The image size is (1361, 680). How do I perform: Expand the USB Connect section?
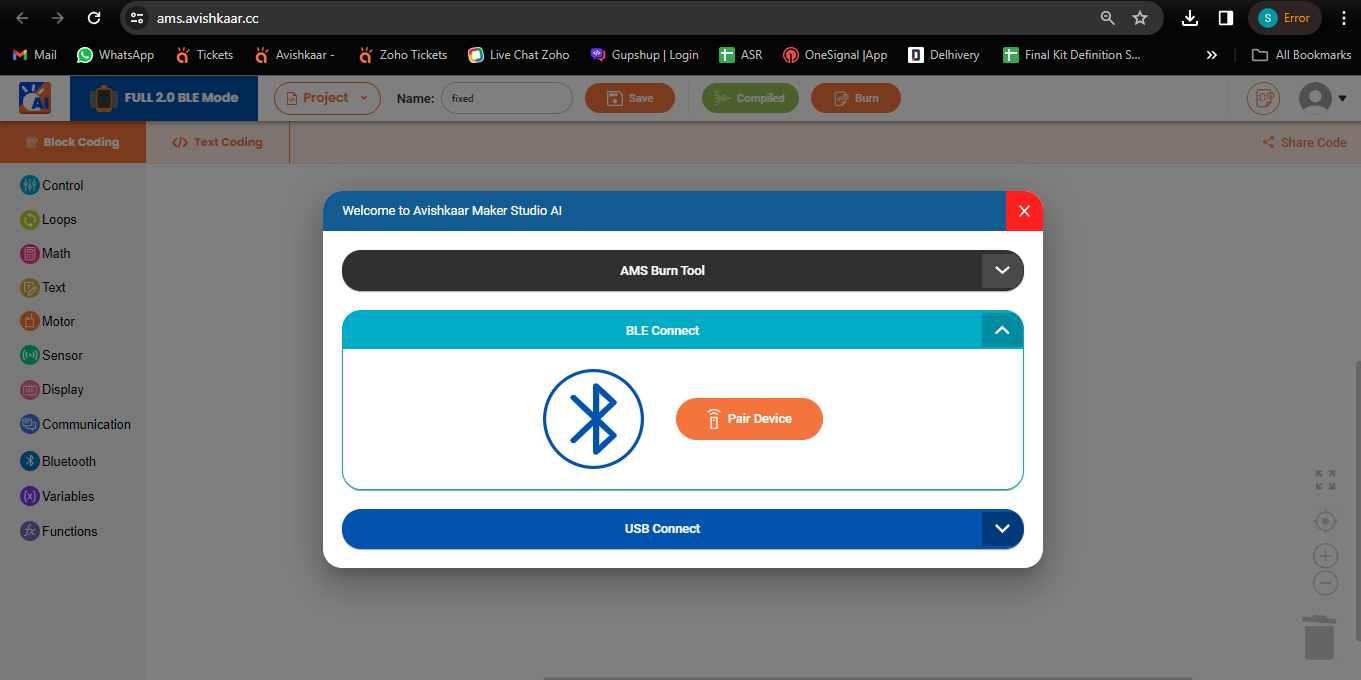click(1002, 528)
